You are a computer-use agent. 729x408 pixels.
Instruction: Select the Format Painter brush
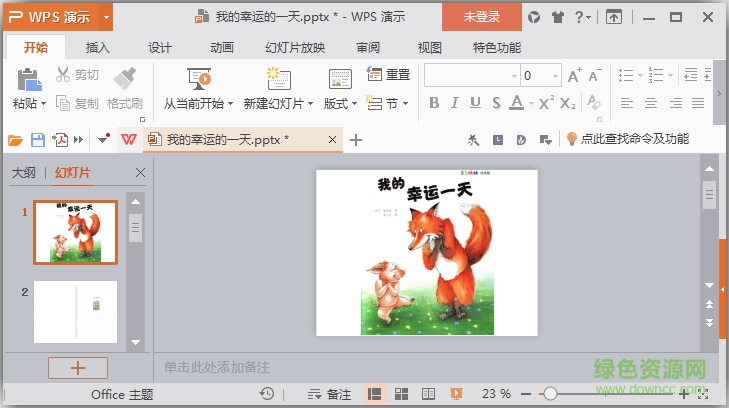click(125, 78)
